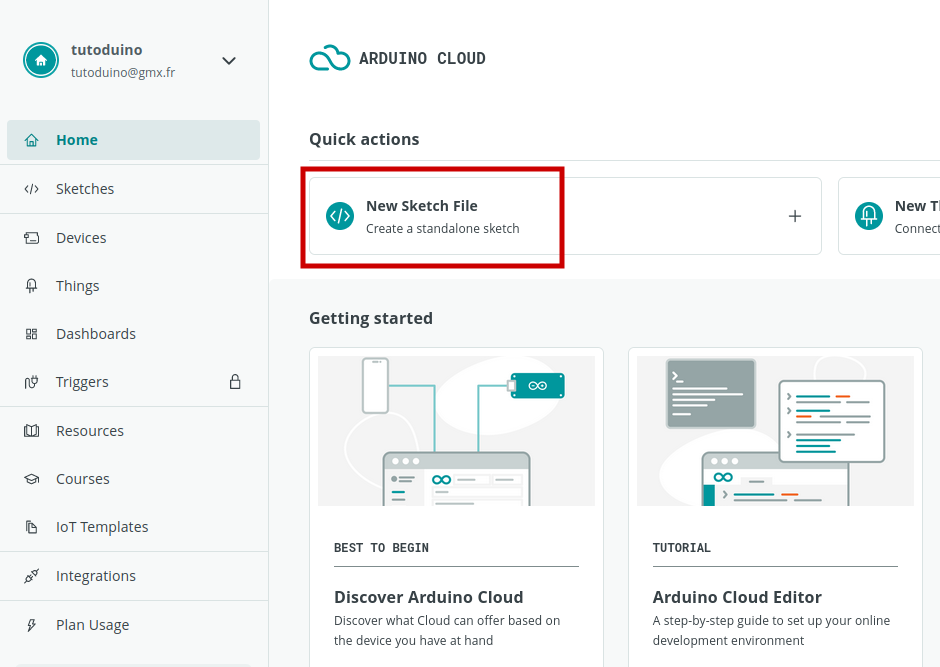Click the Things LED icon in sidebar

[x=31, y=286]
